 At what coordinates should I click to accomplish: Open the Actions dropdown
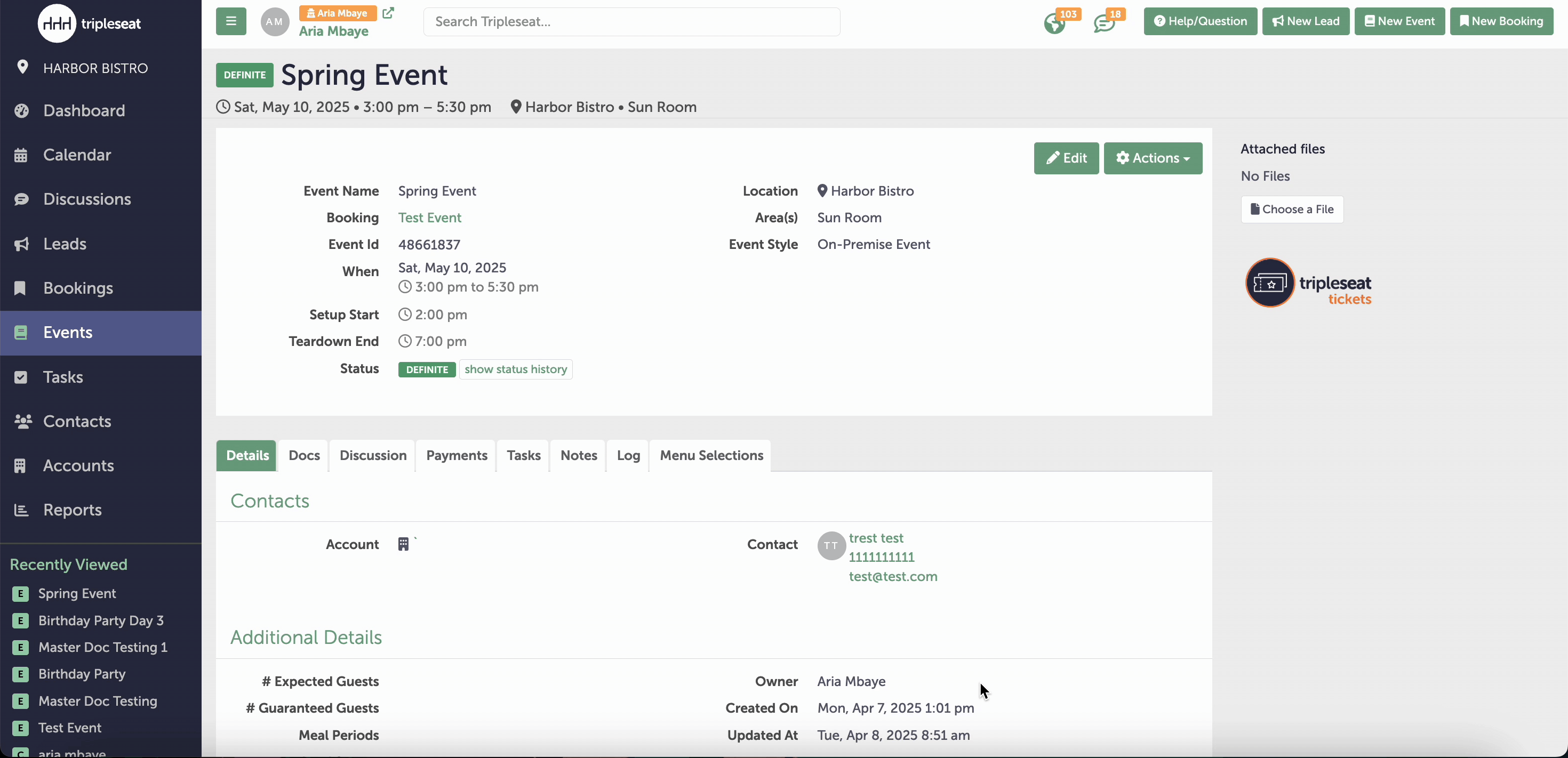(1152, 158)
